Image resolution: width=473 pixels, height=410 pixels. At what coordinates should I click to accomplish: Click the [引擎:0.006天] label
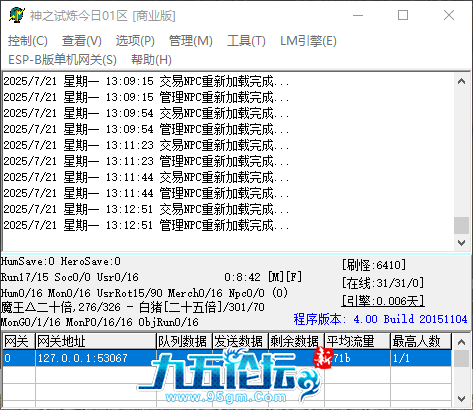pyautogui.click(x=383, y=301)
